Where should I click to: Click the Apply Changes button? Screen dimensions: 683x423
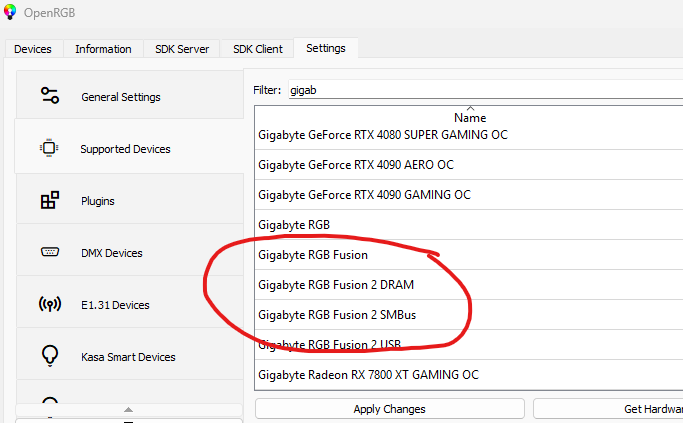(389, 409)
